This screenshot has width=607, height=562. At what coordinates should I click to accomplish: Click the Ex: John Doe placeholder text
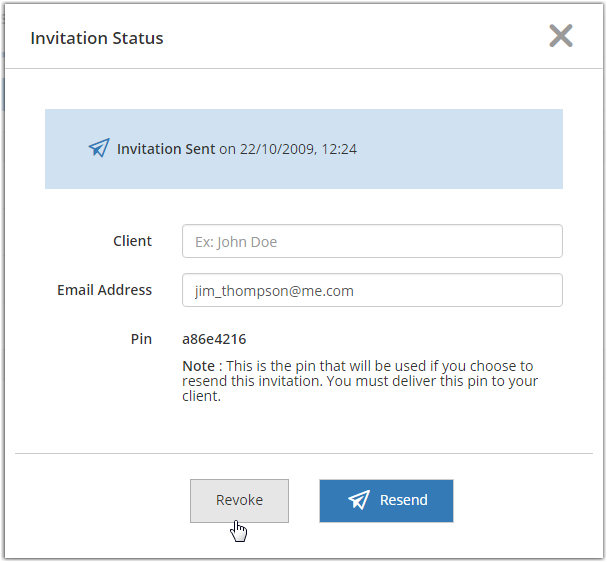(x=236, y=242)
